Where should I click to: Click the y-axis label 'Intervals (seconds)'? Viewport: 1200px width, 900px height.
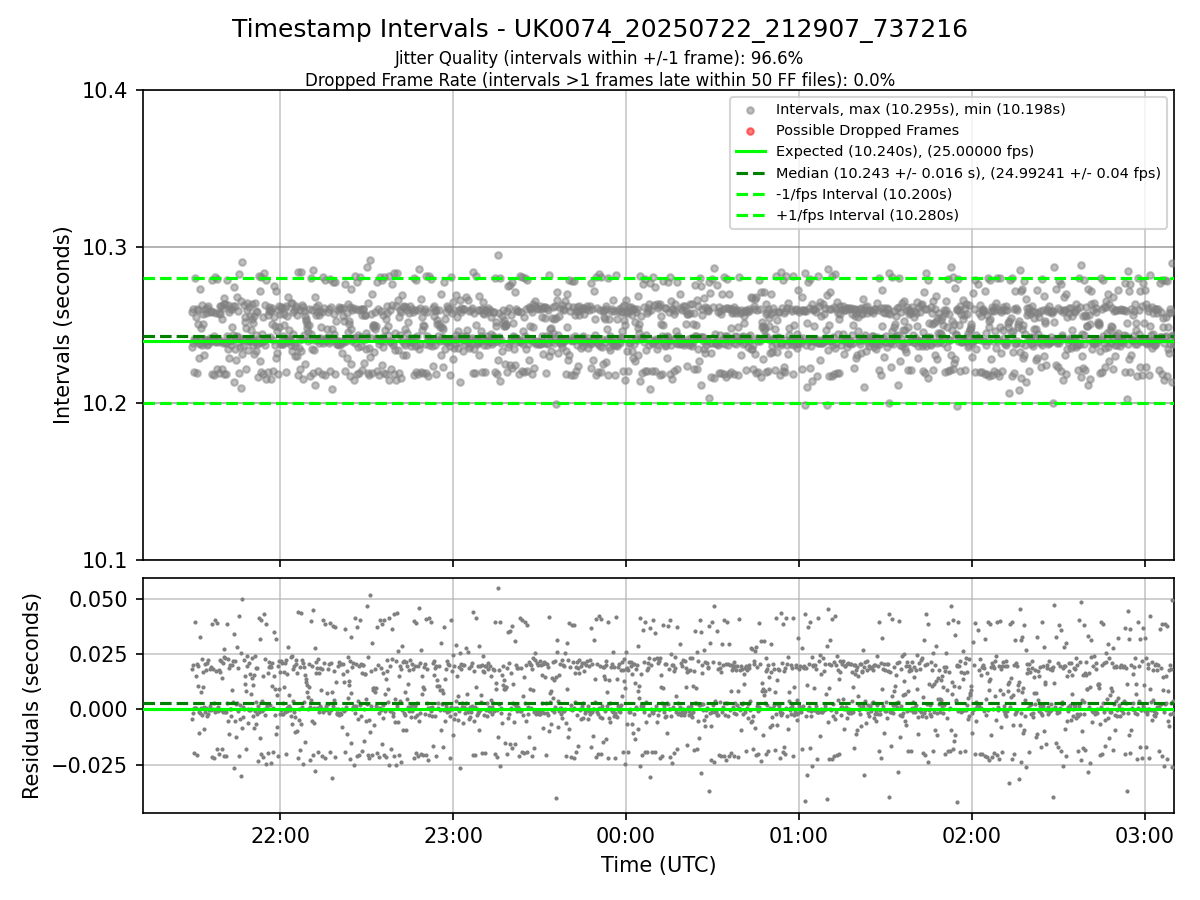click(63, 325)
